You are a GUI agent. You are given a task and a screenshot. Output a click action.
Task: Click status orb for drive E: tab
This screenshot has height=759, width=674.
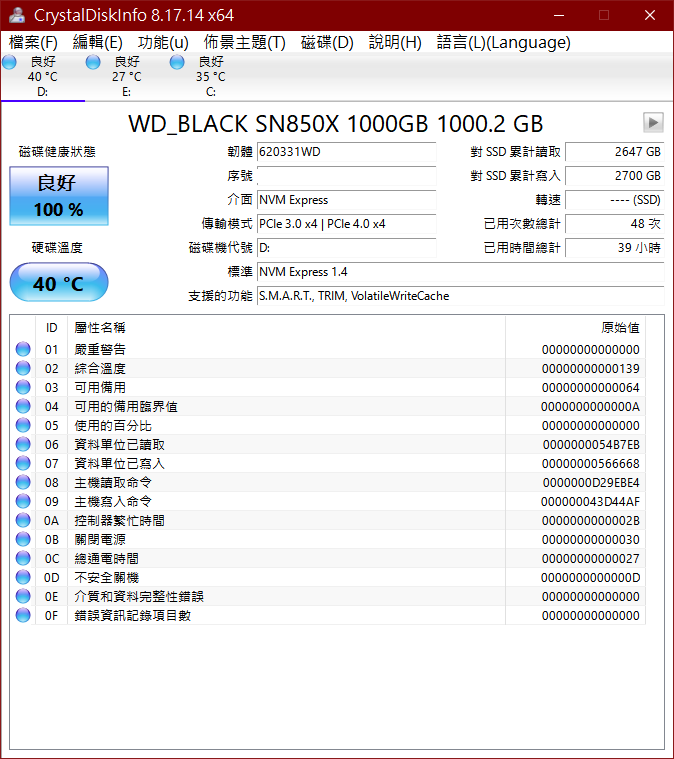(x=93, y=62)
